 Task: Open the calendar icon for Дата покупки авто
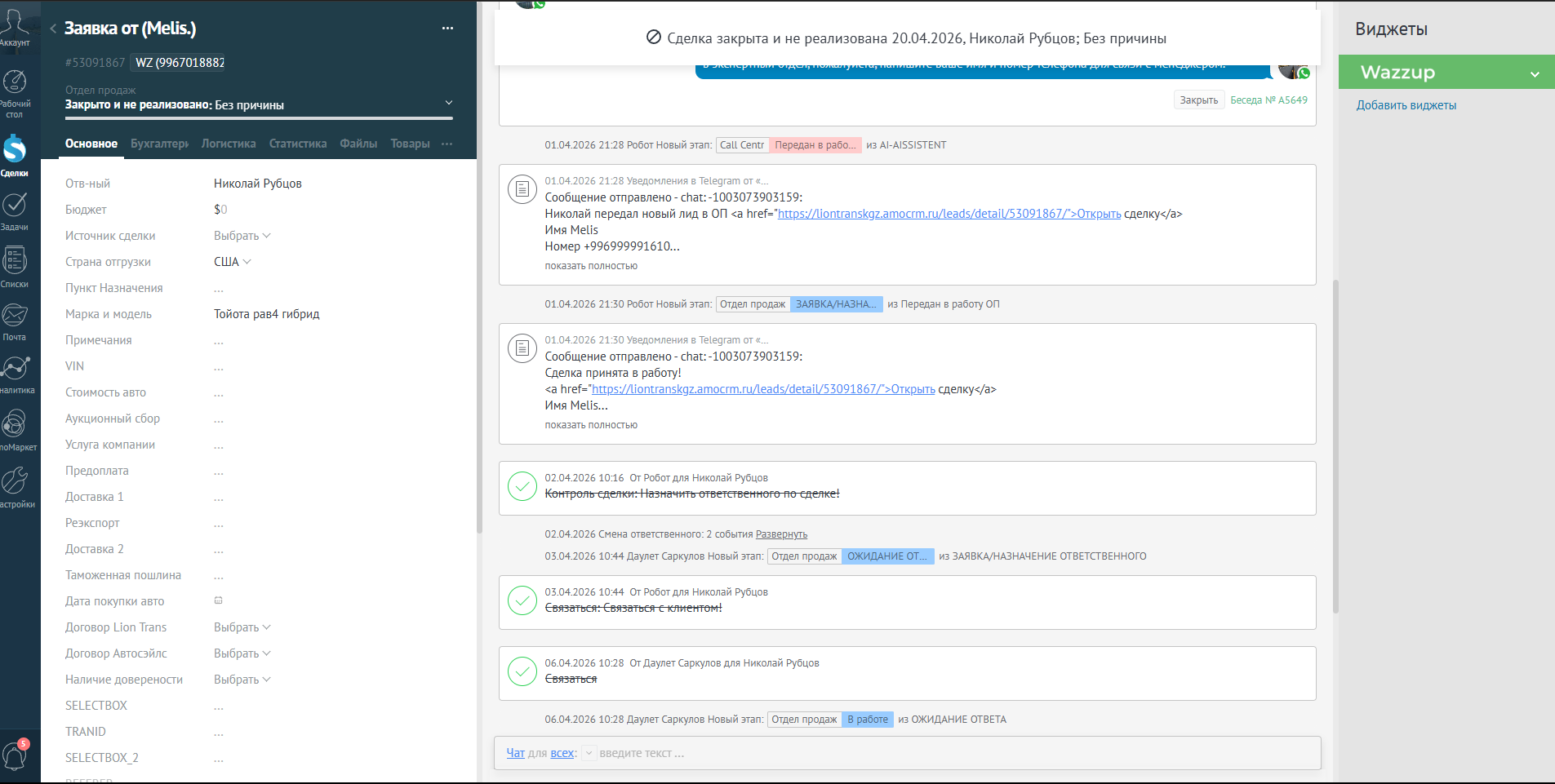(218, 600)
